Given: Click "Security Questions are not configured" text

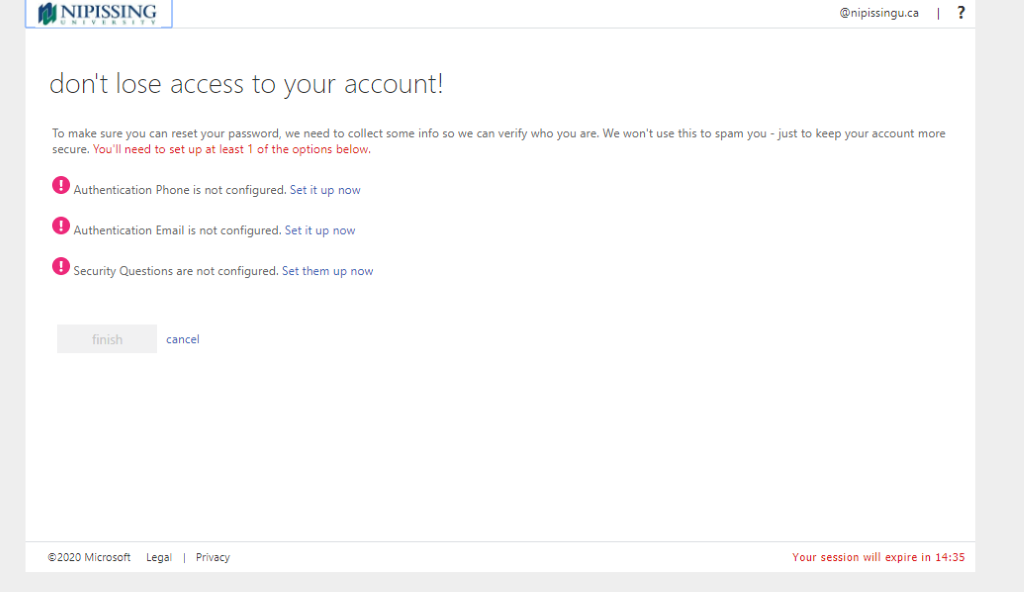Looking at the screenshot, I should [175, 271].
